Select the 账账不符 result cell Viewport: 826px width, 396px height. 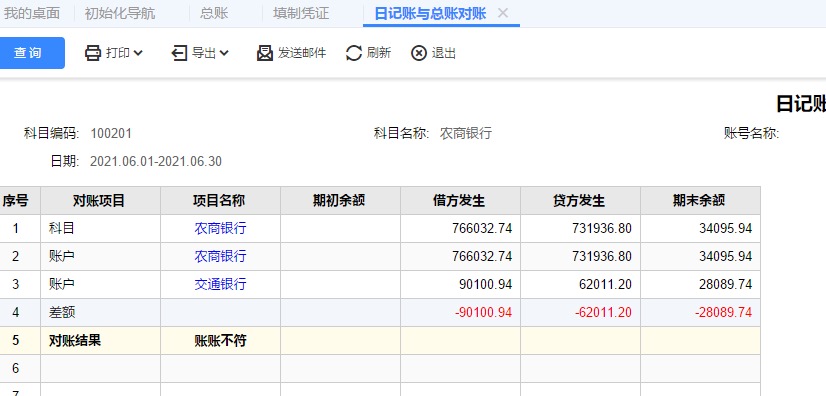[221, 341]
